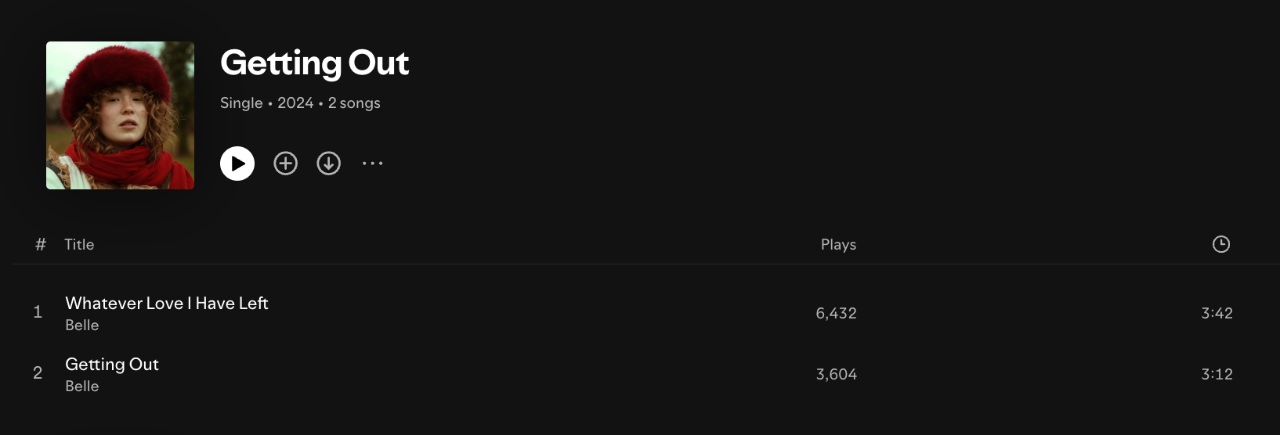Click track number 2 in the list
Screen dimensions: 1280x435
click(38, 373)
